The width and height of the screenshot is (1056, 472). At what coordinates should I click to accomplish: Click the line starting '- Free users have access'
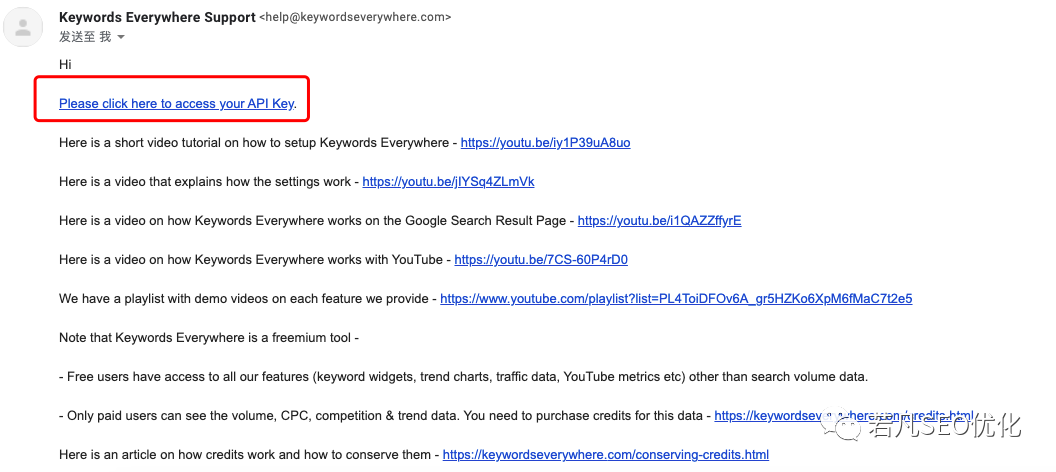pyautogui.click(x=463, y=377)
